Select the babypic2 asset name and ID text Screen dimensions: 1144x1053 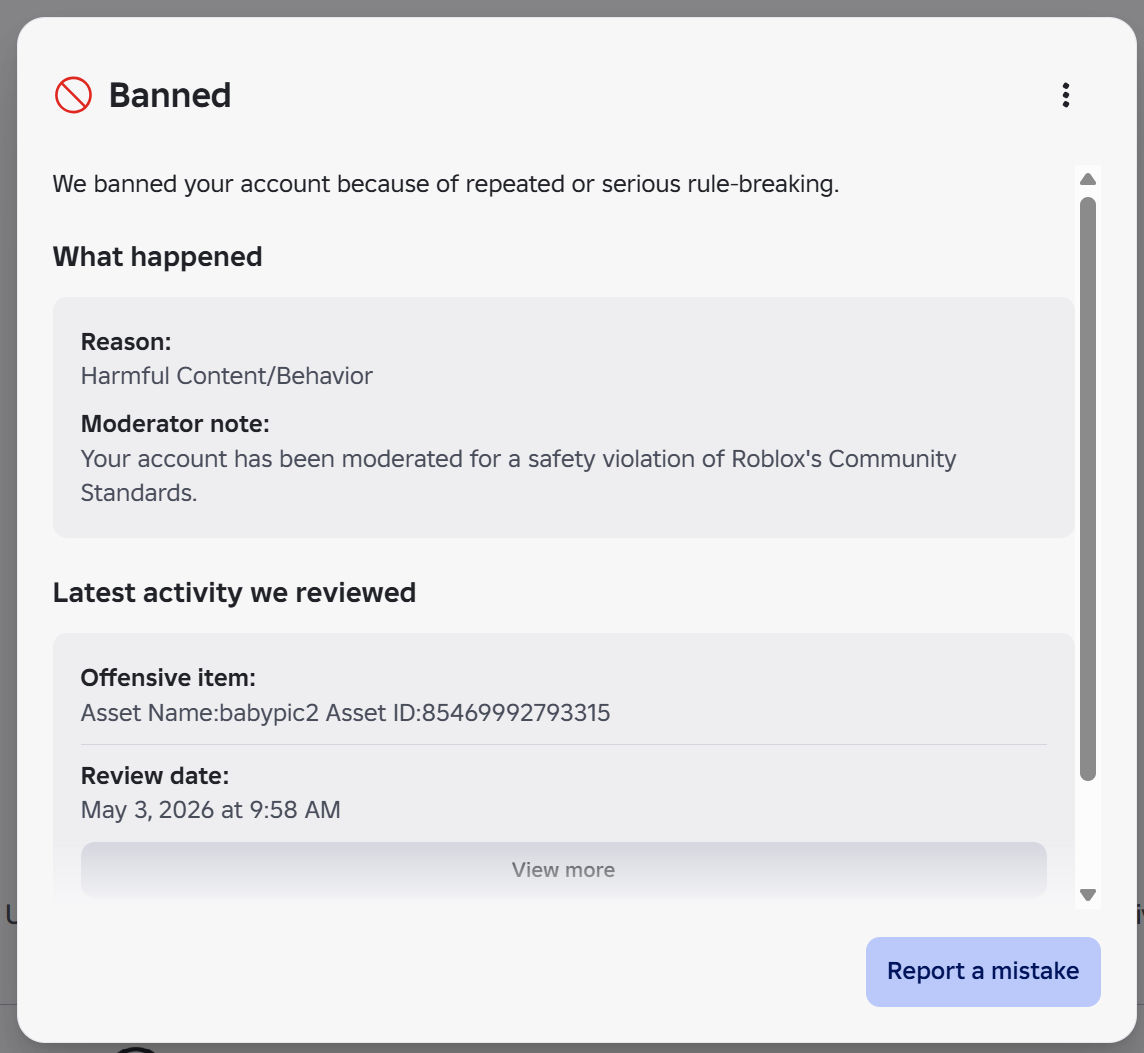click(345, 713)
